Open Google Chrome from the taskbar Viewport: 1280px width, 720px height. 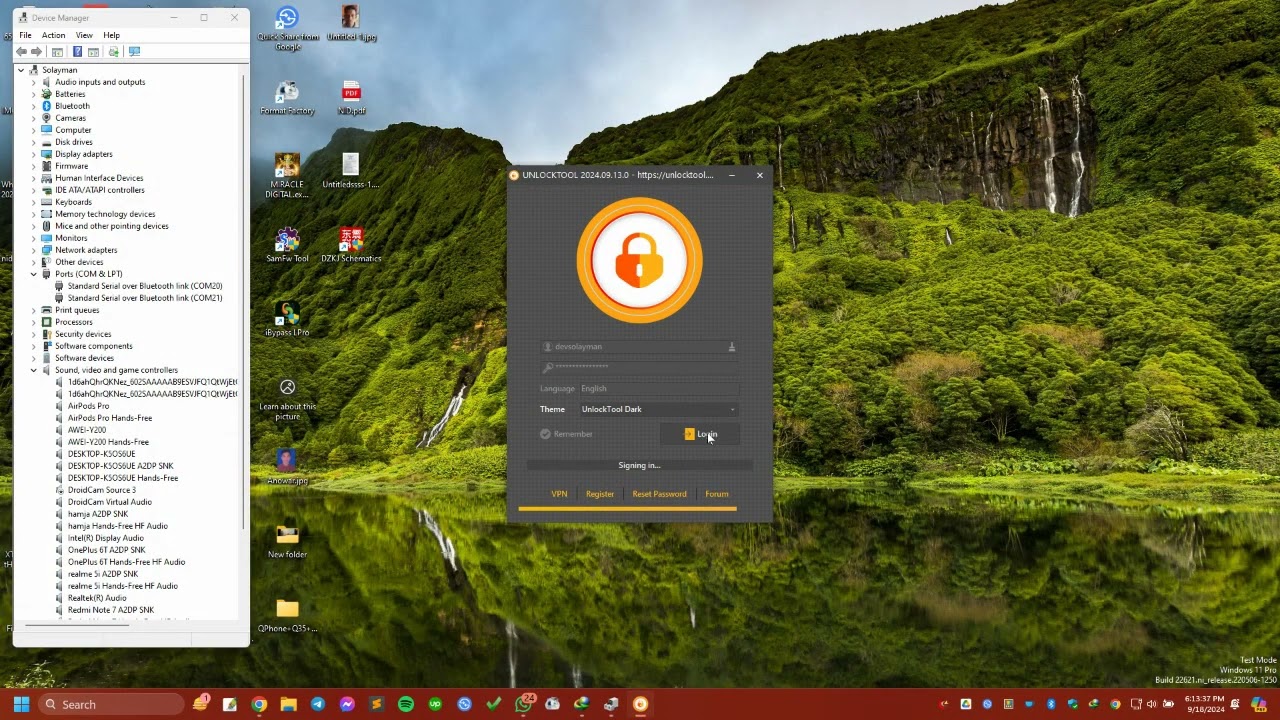pos(259,704)
